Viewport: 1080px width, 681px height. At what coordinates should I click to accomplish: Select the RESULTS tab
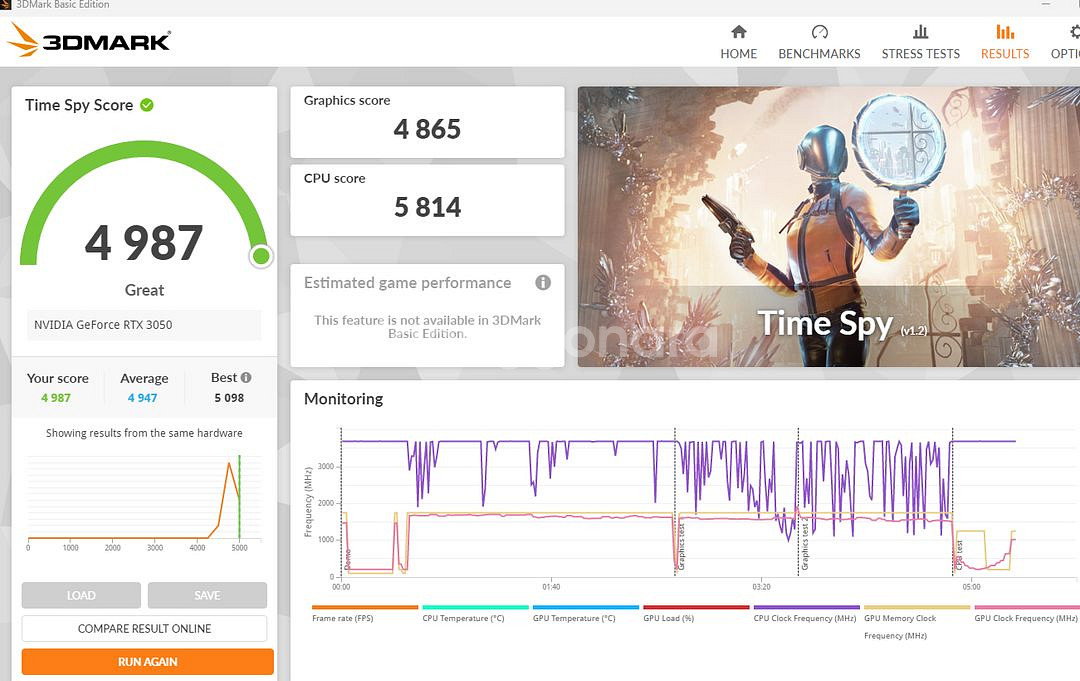1005,54
